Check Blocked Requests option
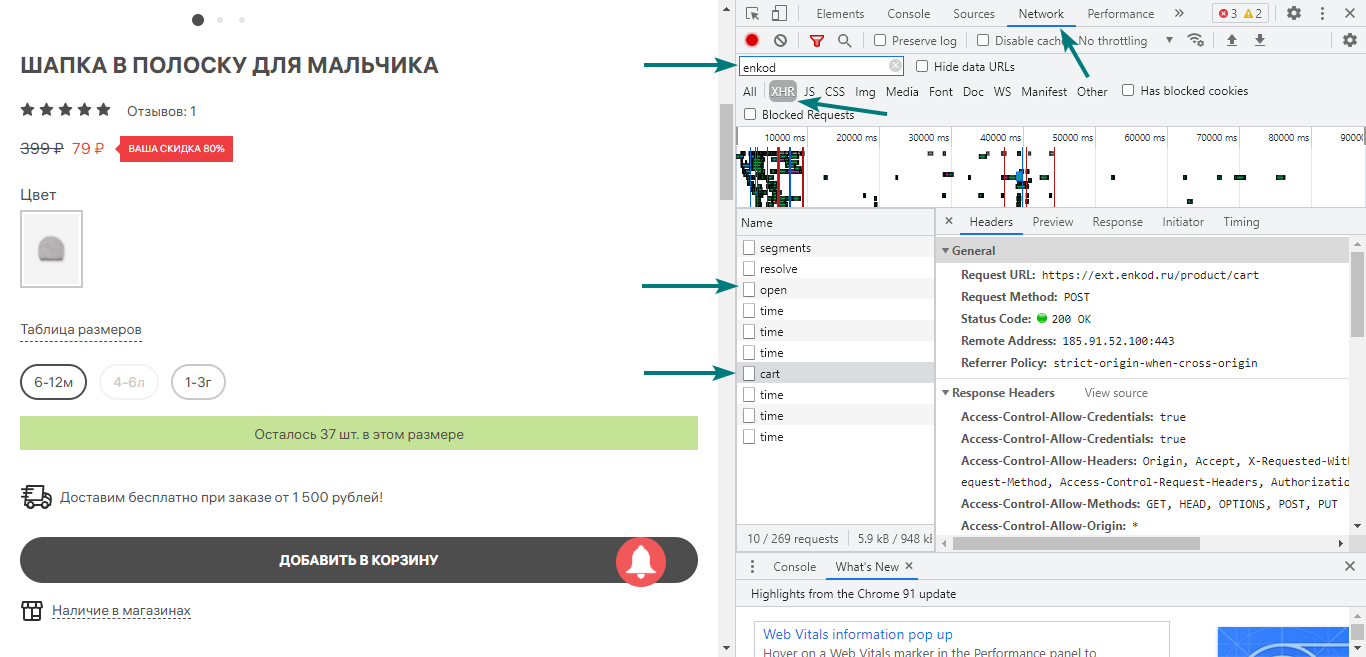This screenshot has height=657, width=1366. (750, 115)
